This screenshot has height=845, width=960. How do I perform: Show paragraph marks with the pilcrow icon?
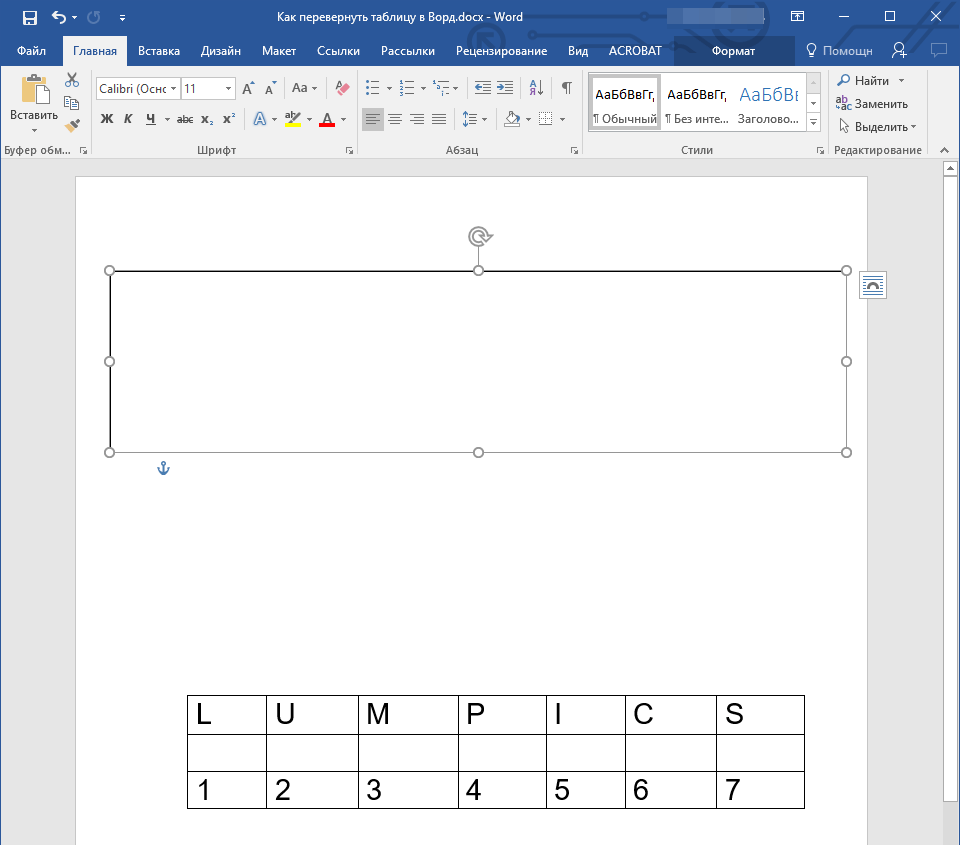[566, 89]
